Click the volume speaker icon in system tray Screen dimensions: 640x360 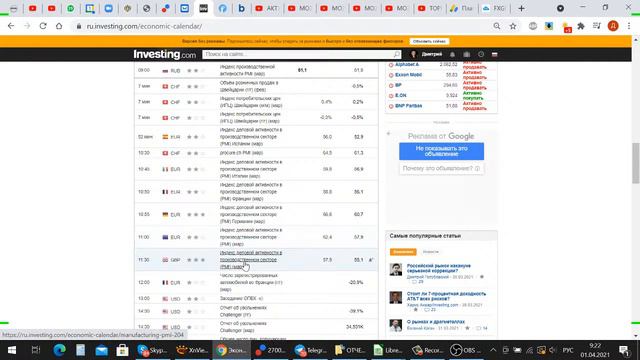pyautogui.click(x=553, y=350)
